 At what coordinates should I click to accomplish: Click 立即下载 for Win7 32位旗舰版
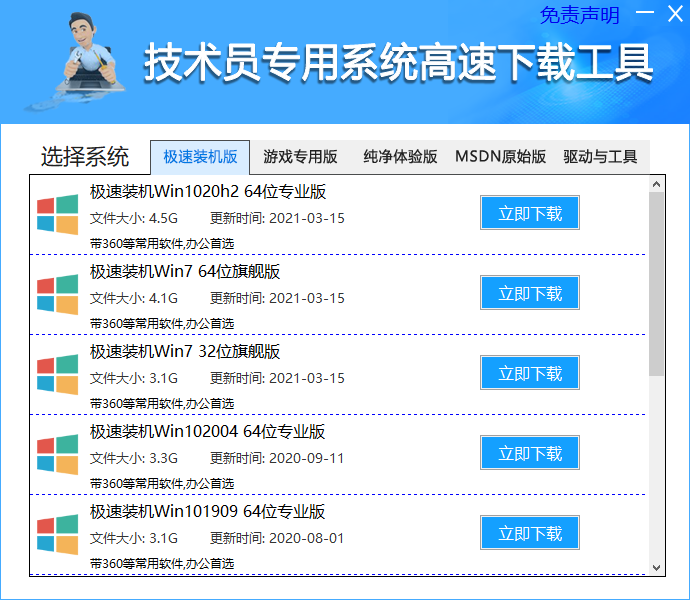pos(530,373)
